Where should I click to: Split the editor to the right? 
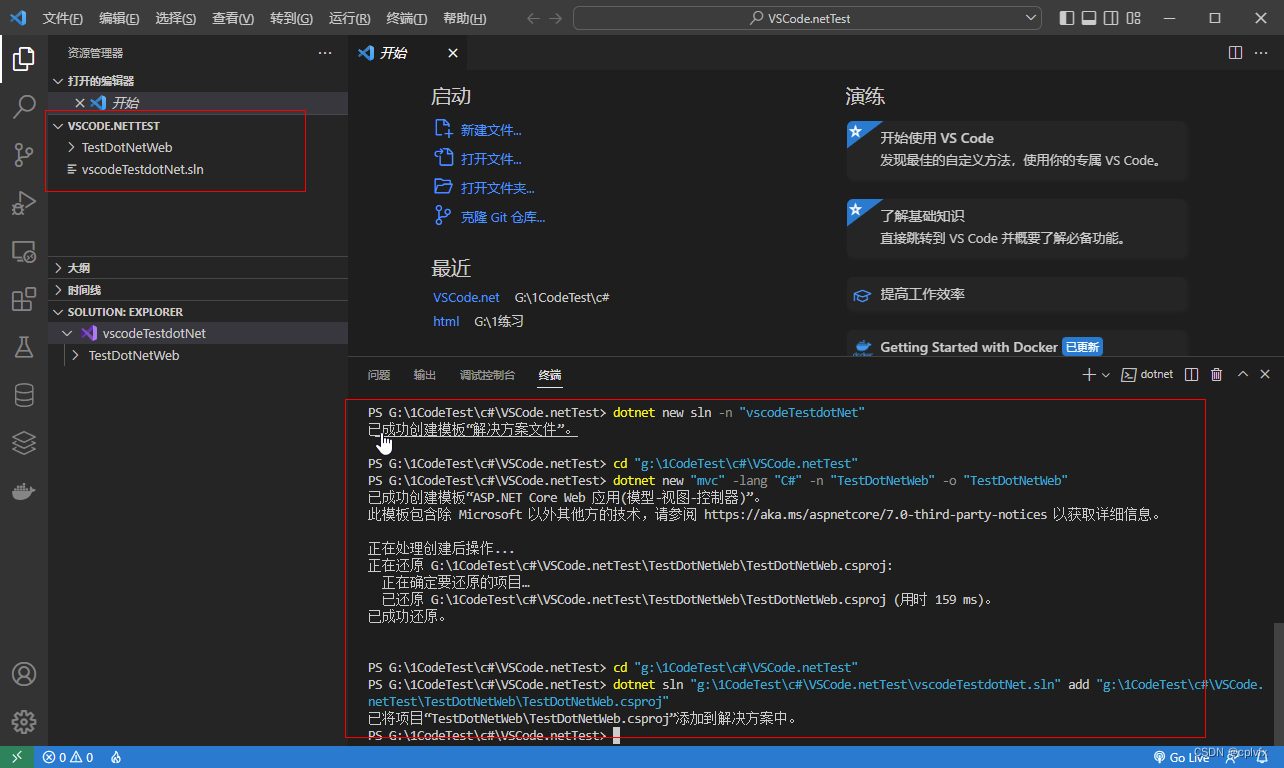click(x=1235, y=53)
